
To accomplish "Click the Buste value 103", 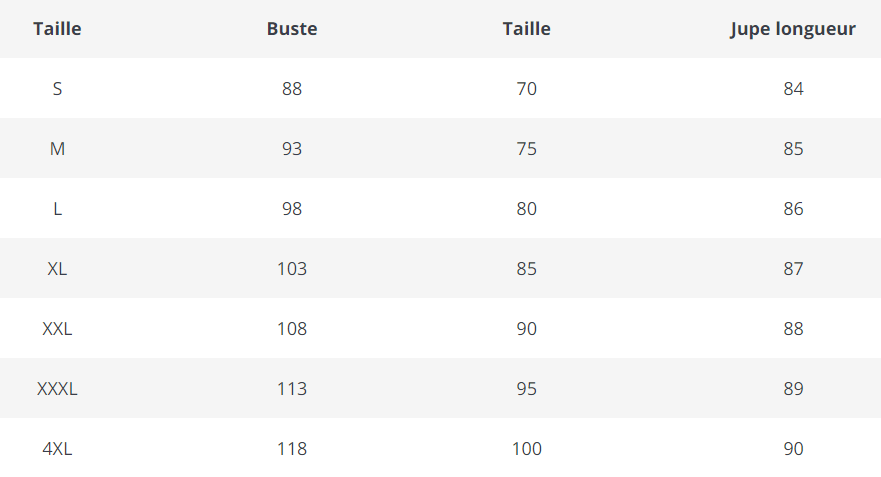I will 292,269.
